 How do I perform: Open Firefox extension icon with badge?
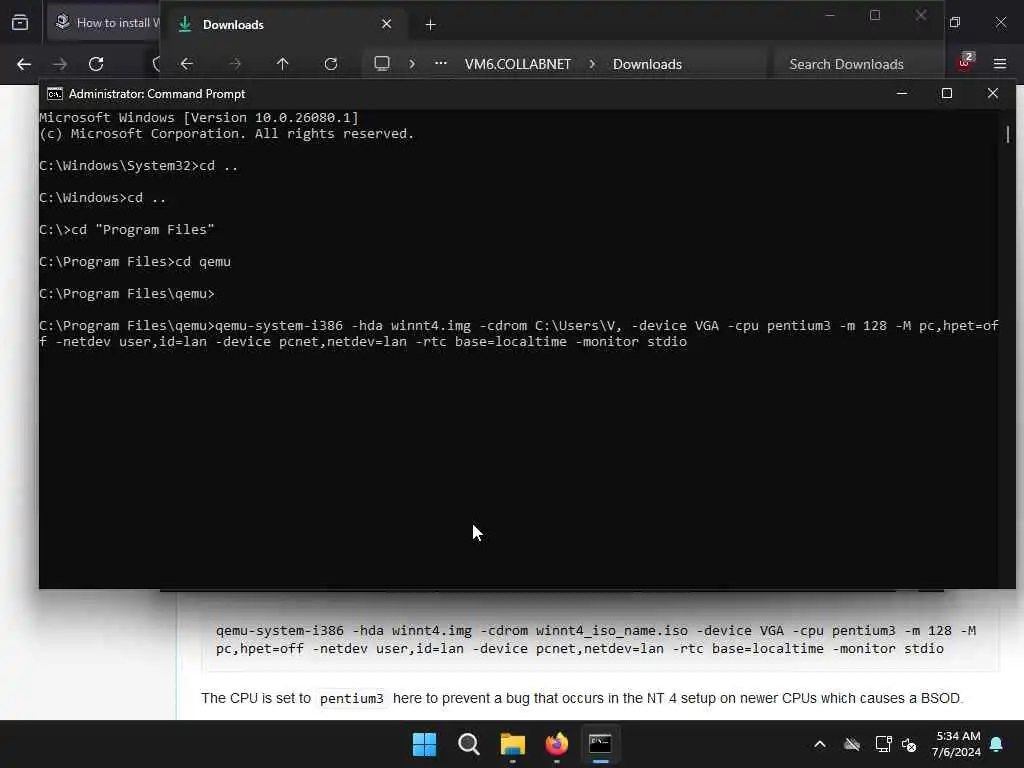(x=965, y=61)
